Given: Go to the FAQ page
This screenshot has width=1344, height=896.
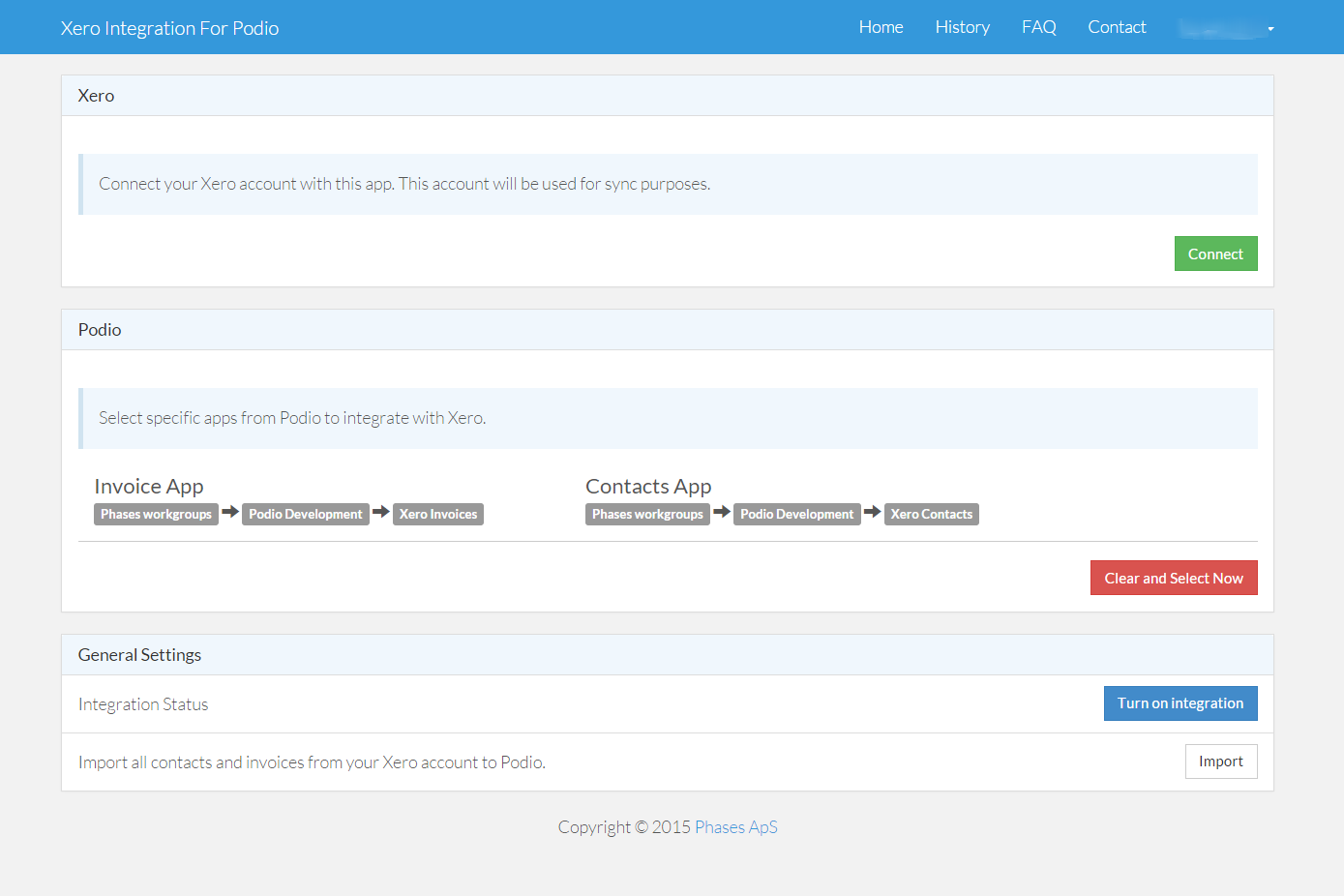Looking at the screenshot, I should (1038, 27).
